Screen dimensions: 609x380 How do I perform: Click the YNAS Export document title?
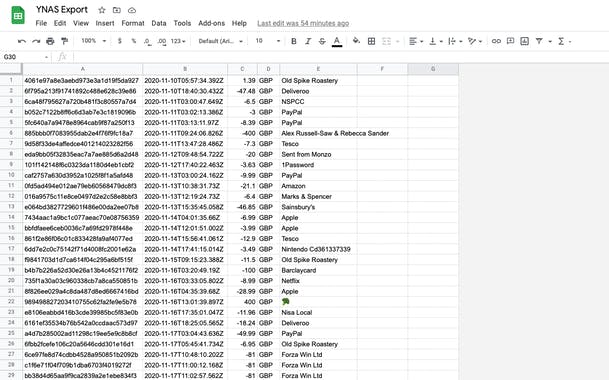[62, 10]
